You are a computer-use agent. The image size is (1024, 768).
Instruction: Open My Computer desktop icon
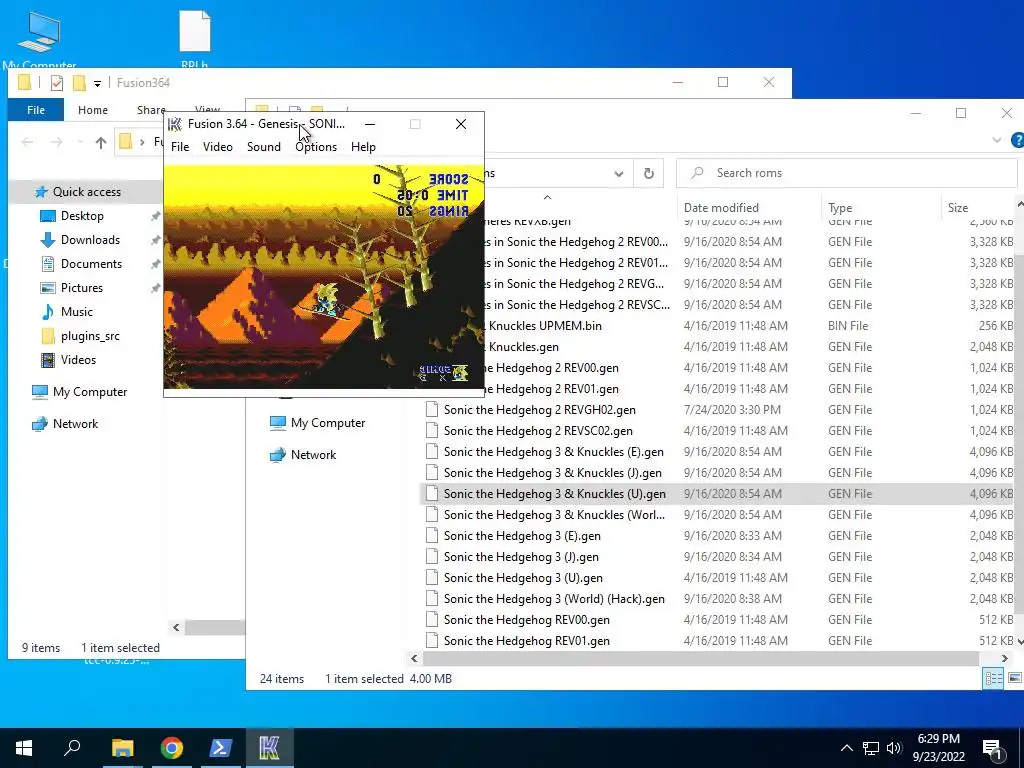[x=39, y=40]
